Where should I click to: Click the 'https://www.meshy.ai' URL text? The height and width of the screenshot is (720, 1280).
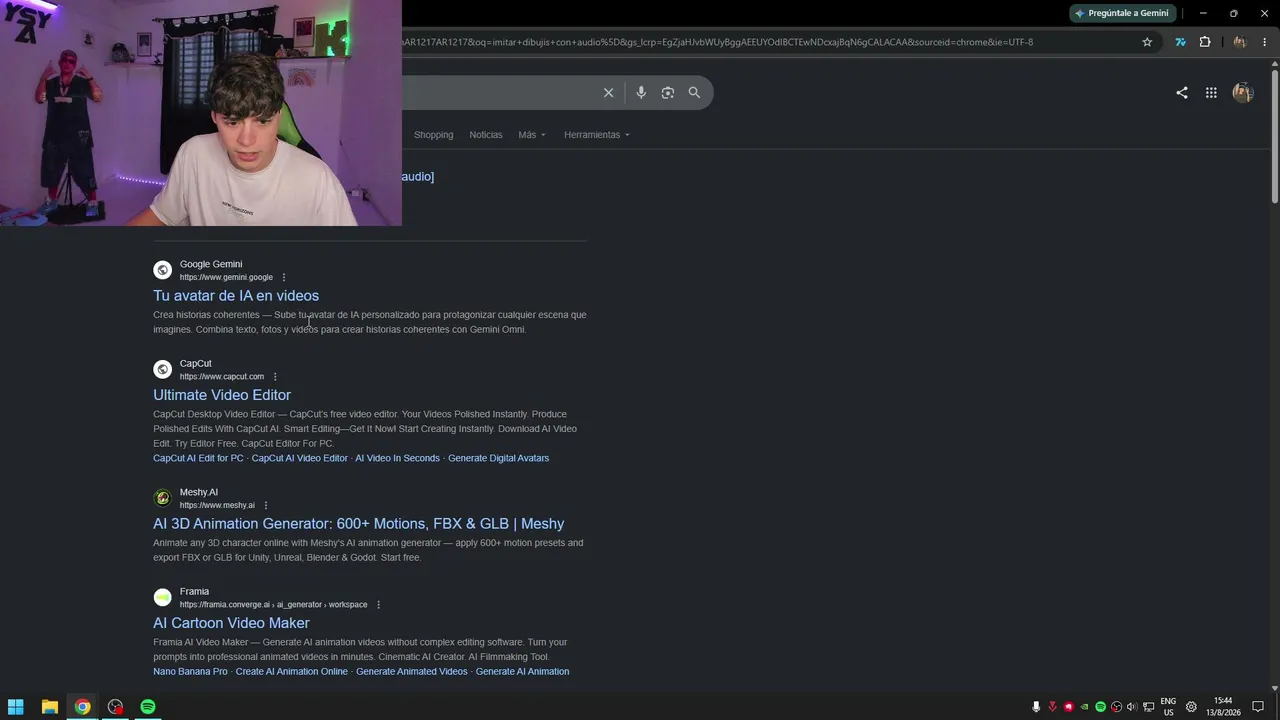(217, 506)
